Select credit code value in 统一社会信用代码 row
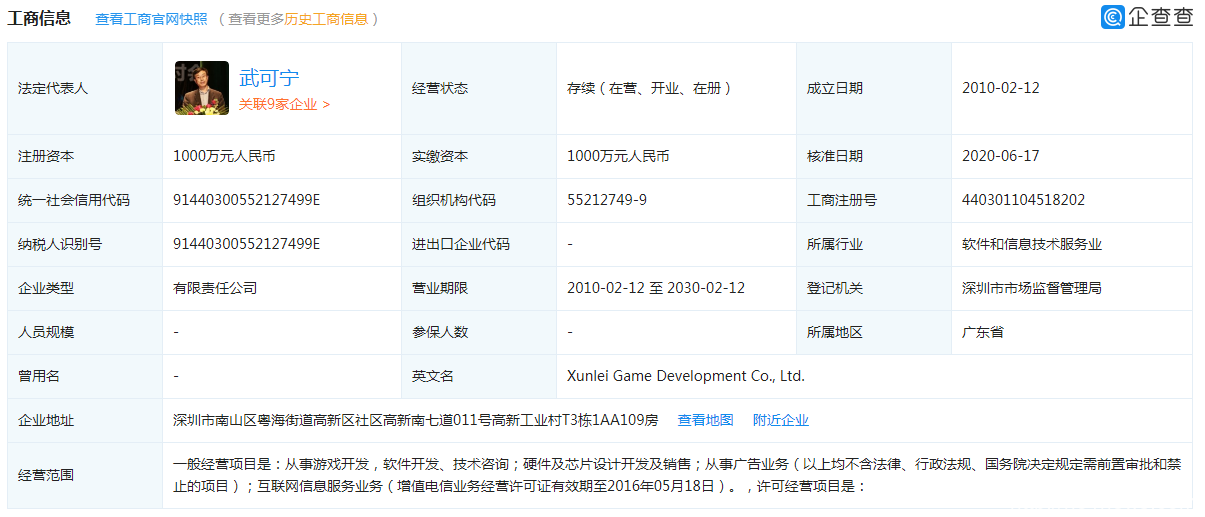 247,200
